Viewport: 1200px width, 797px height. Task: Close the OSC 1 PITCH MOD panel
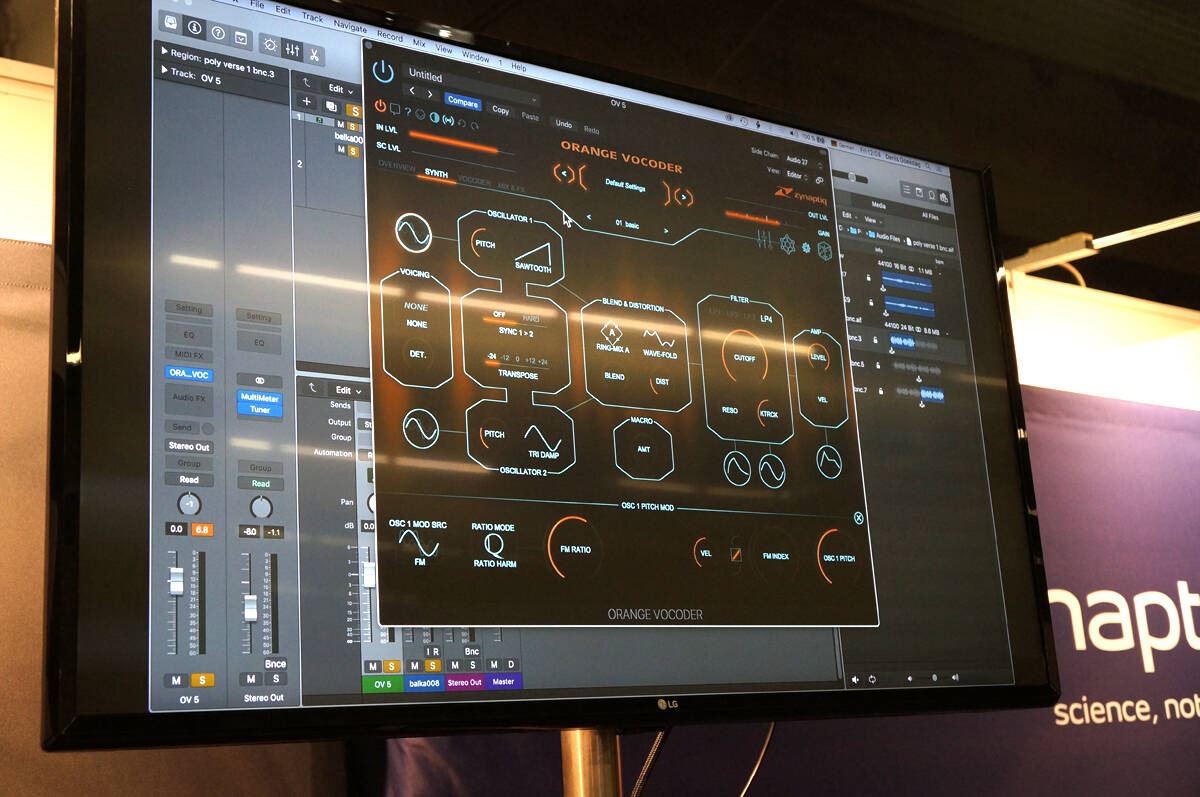pos(858,517)
